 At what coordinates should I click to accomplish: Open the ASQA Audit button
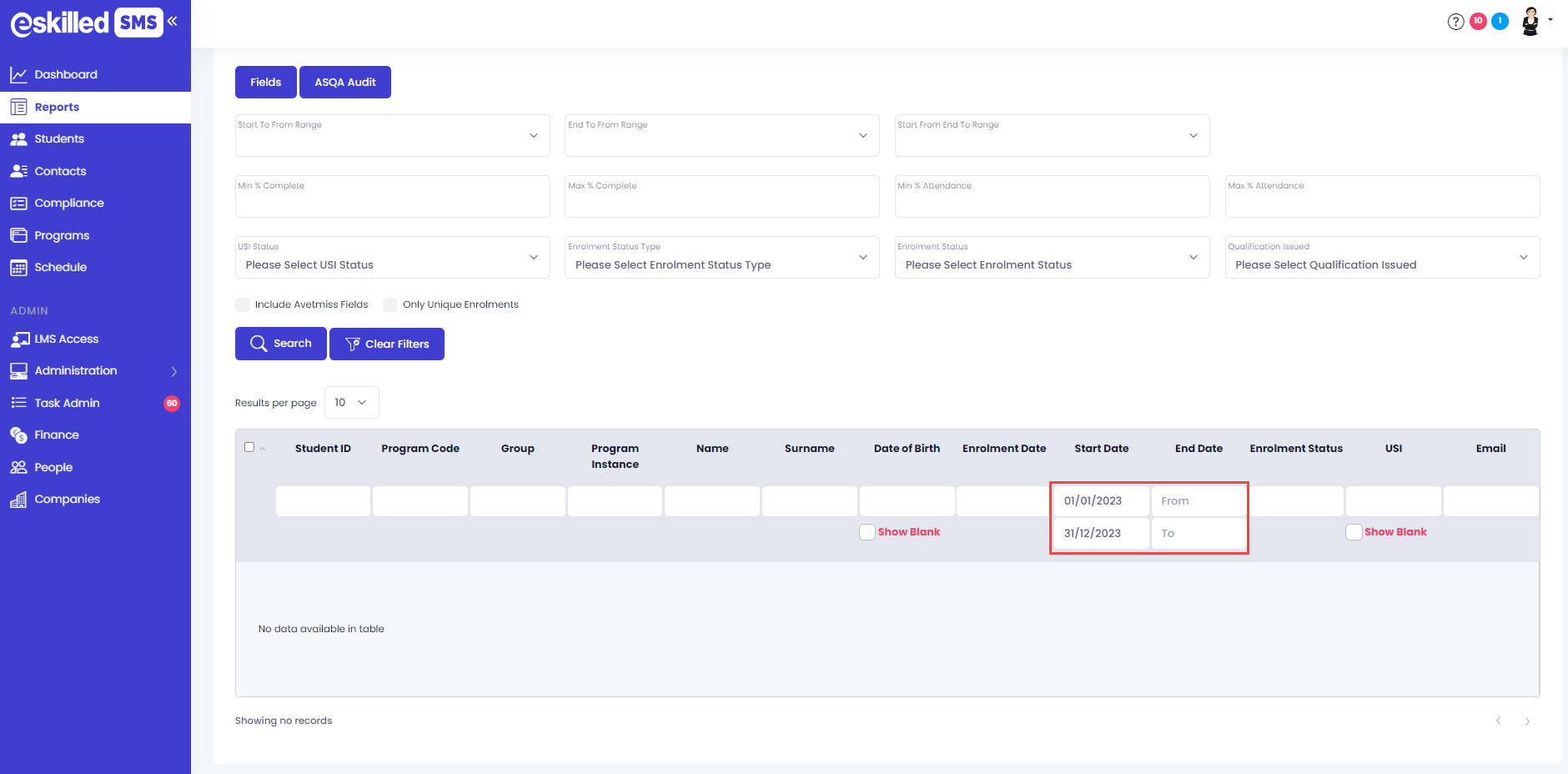(x=345, y=83)
